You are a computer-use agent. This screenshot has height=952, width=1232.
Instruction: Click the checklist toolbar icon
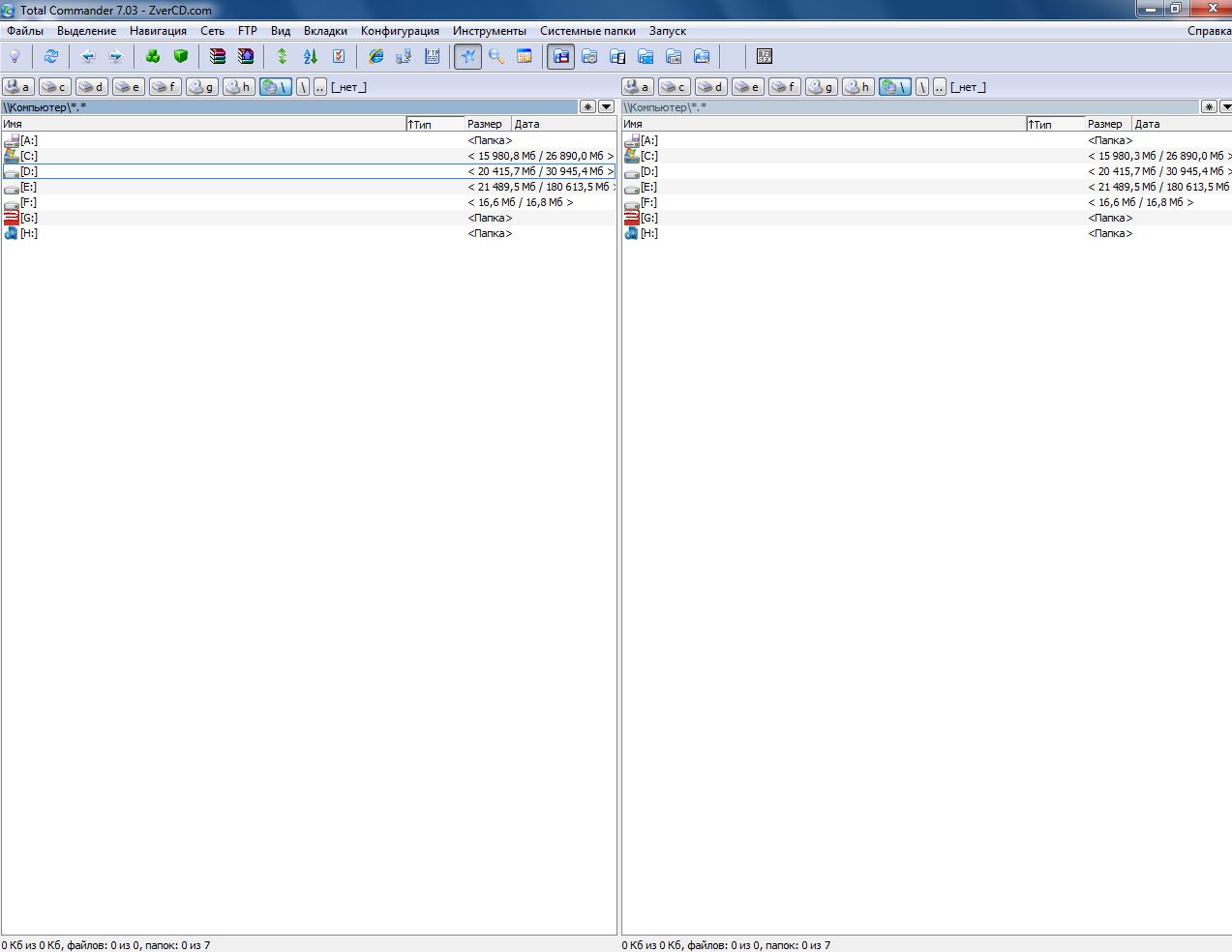coord(339,56)
